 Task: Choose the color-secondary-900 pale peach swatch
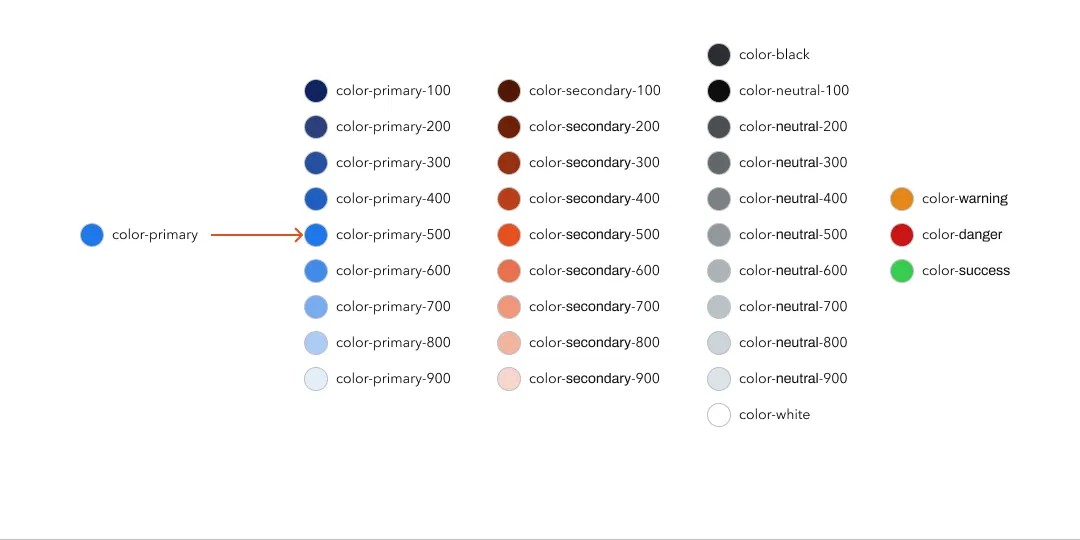pyautogui.click(x=509, y=379)
